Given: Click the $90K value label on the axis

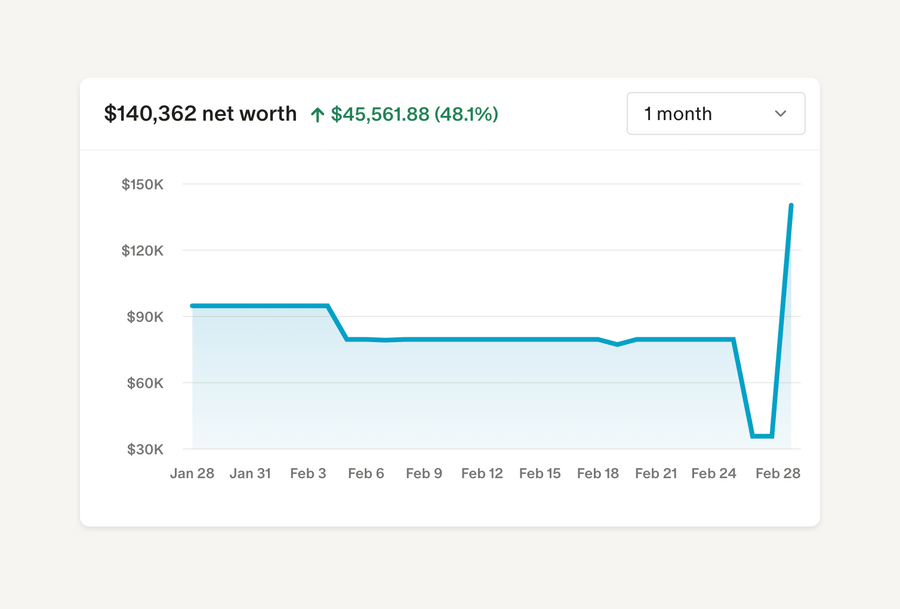Looking at the screenshot, I should pos(146,317).
